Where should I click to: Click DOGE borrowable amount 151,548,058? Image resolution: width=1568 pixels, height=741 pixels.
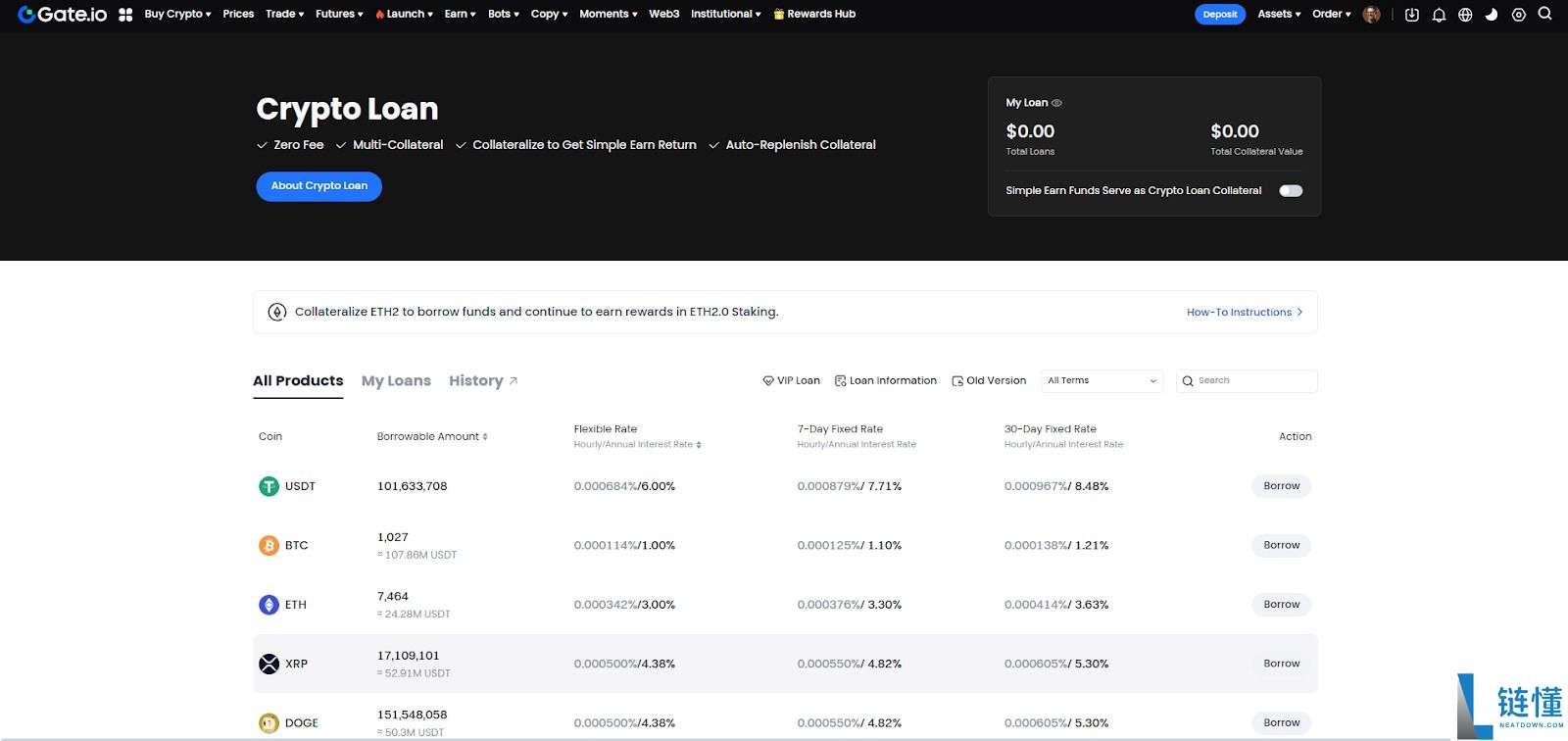(413, 716)
